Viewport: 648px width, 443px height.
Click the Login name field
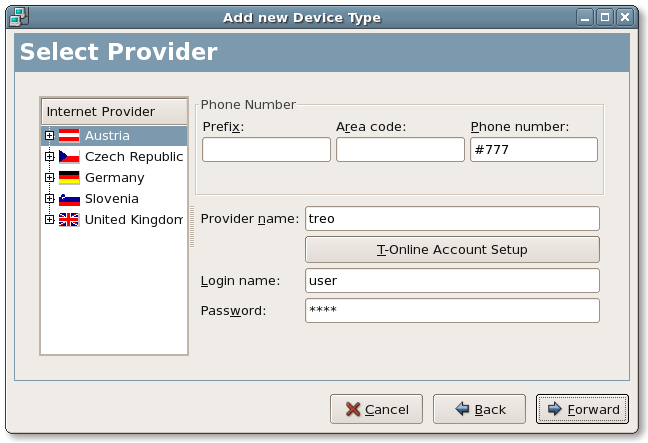452,281
